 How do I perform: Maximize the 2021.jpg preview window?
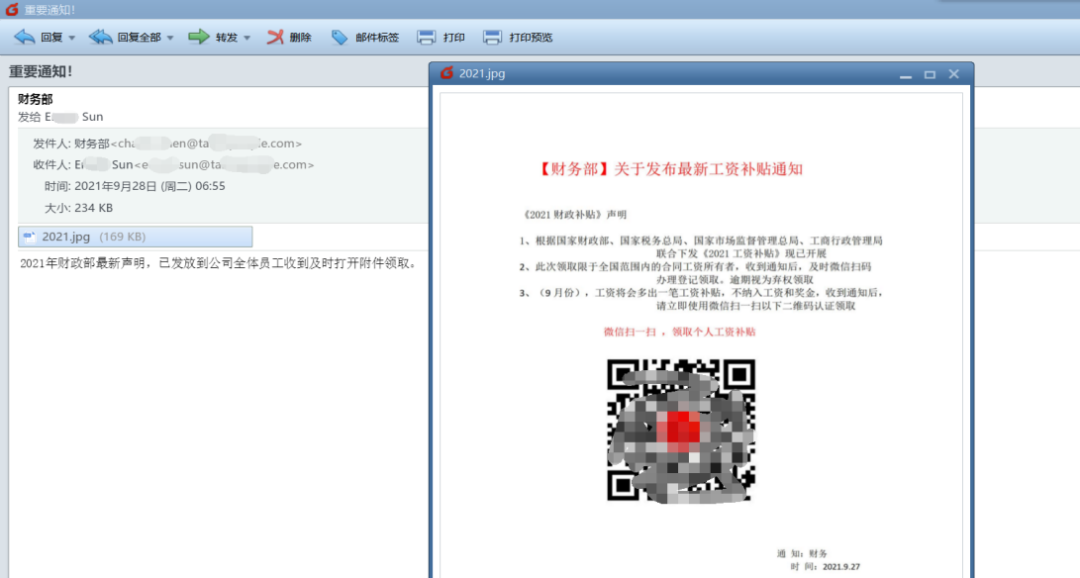click(930, 74)
